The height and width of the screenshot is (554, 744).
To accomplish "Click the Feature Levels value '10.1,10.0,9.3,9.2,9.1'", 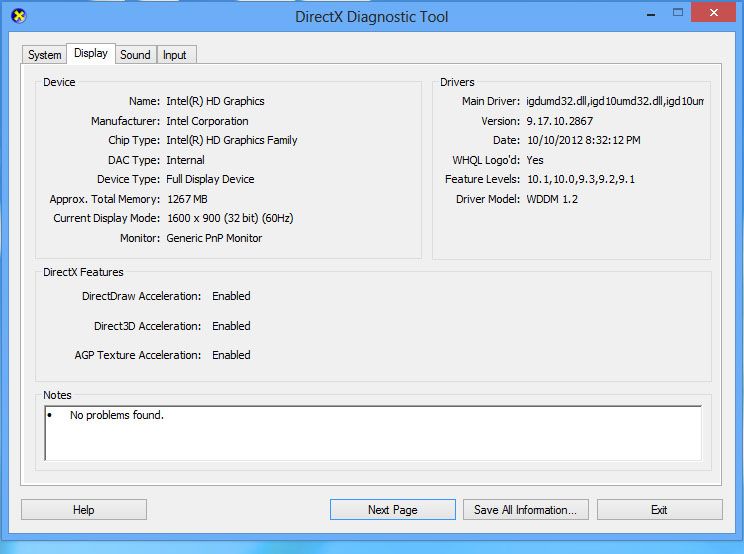I will point(581,179).
